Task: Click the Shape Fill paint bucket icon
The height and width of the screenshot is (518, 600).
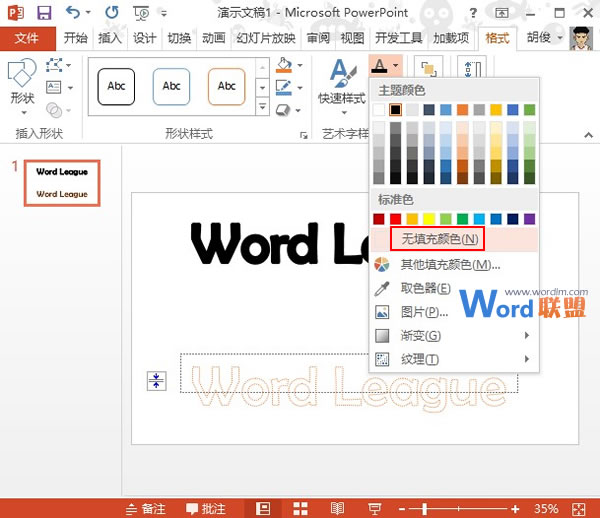Action: coord(284,65)
